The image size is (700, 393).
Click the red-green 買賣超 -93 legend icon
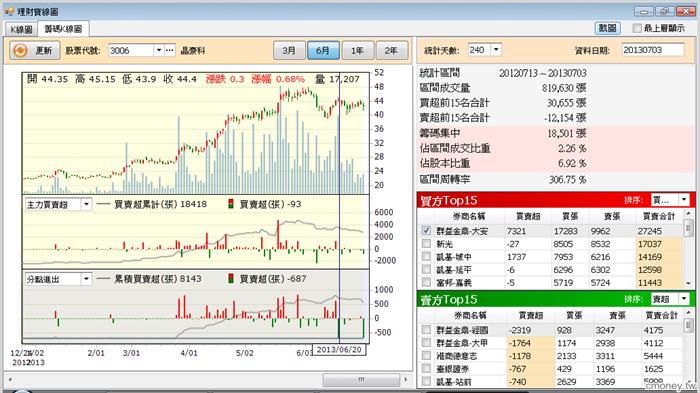pyautogui.click(x=231, y=205)
